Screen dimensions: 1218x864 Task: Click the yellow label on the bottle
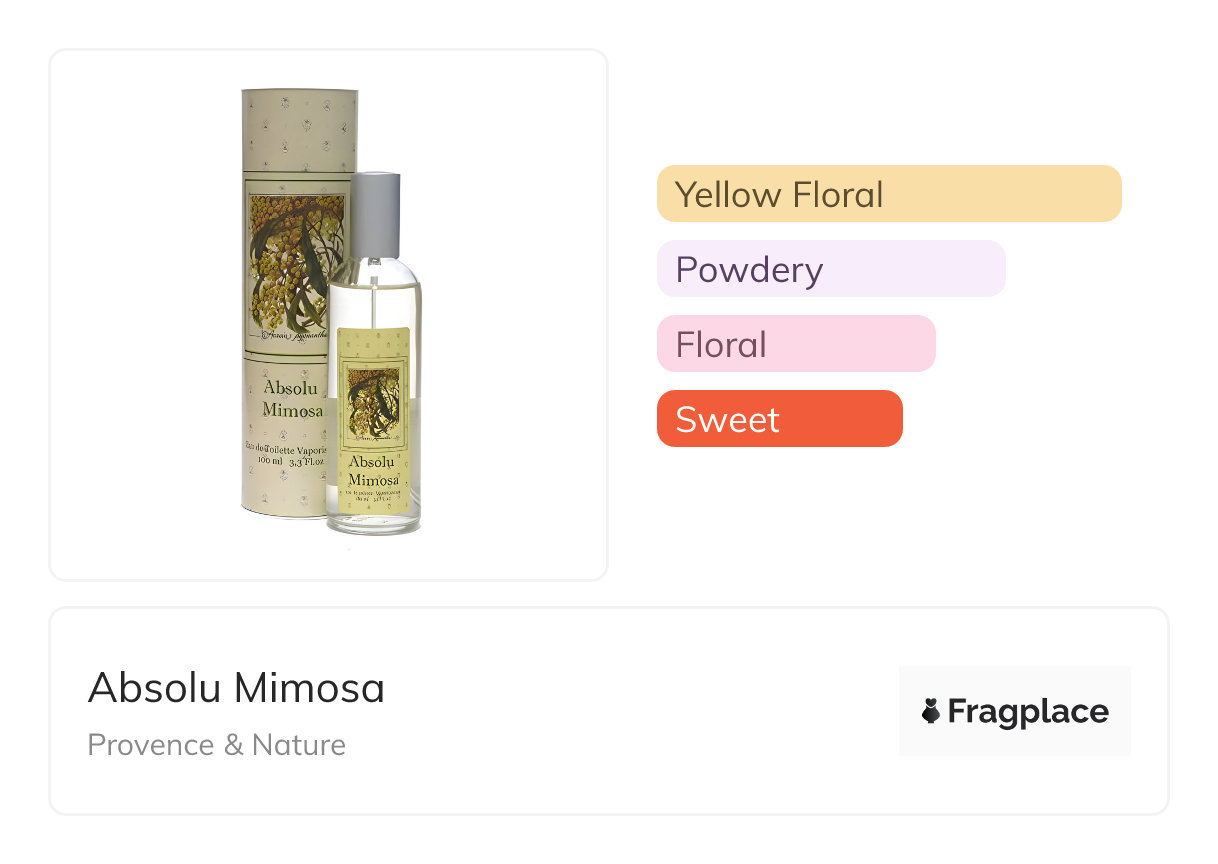(x=374, y=420)
